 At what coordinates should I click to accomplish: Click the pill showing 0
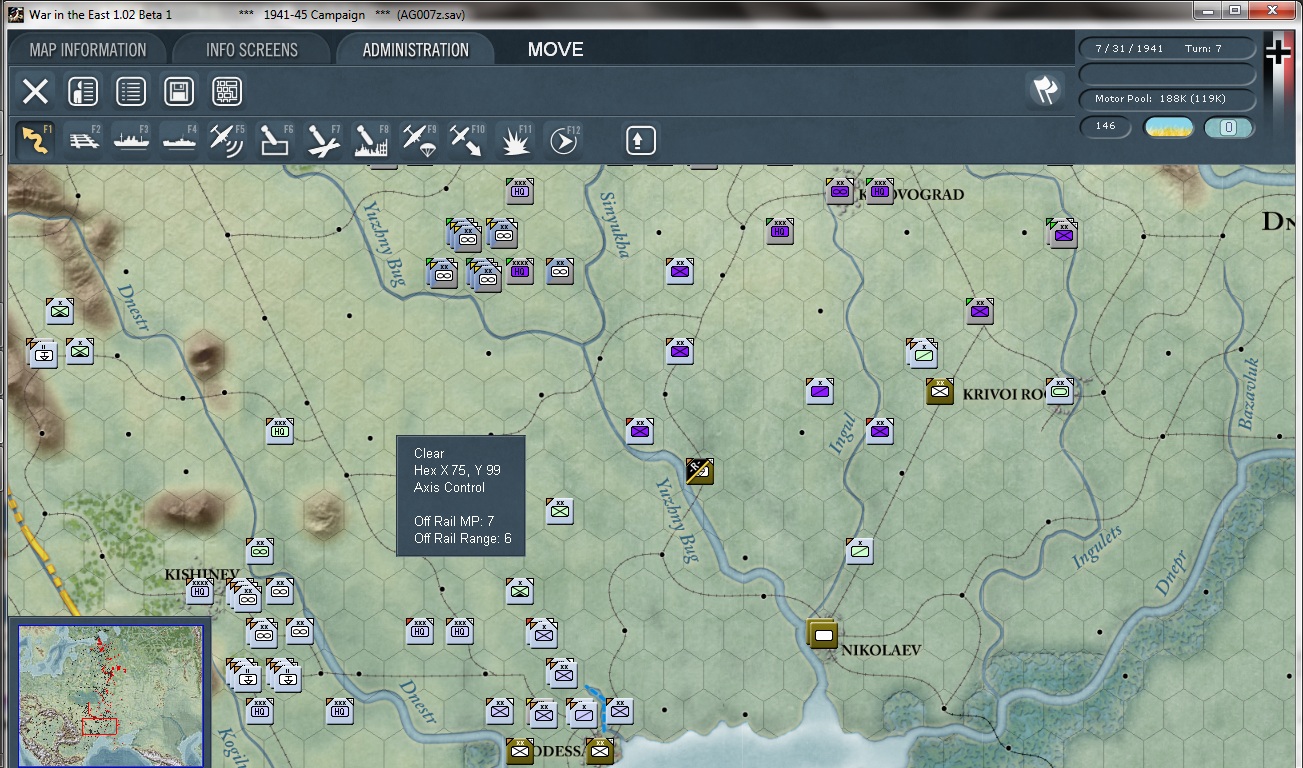pyautogui.click(x=1229, y=127)
